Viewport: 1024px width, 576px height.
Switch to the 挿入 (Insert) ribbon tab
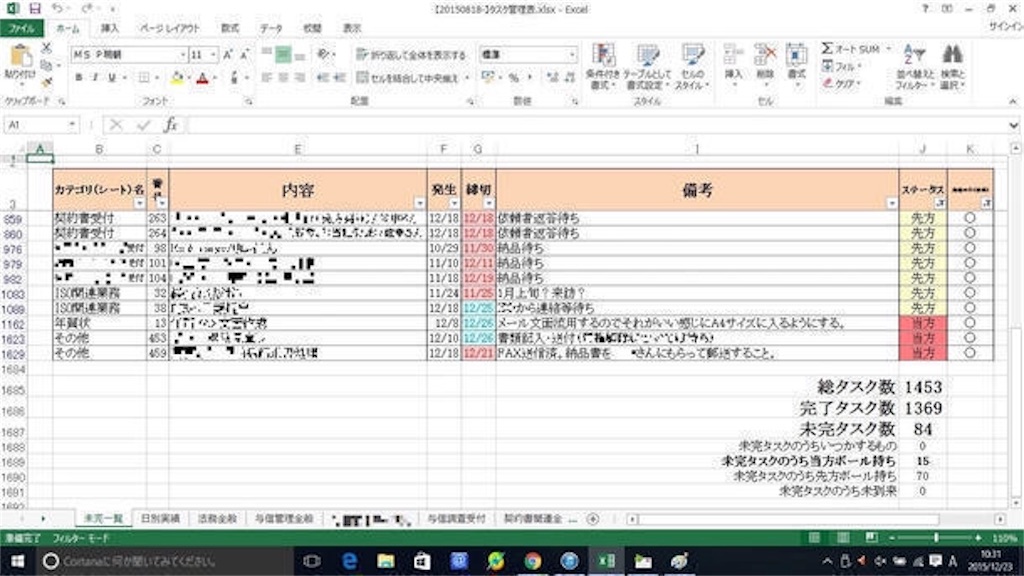pos(109,28)
